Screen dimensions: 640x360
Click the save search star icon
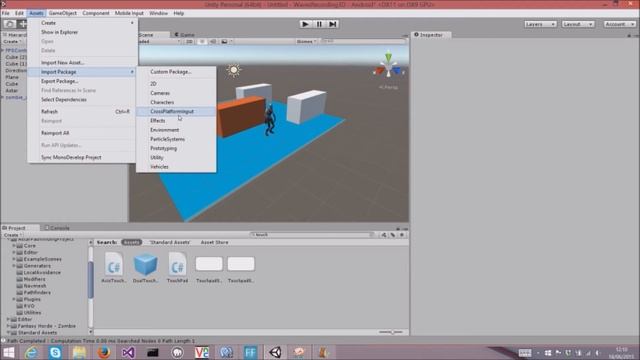point(402,235)
